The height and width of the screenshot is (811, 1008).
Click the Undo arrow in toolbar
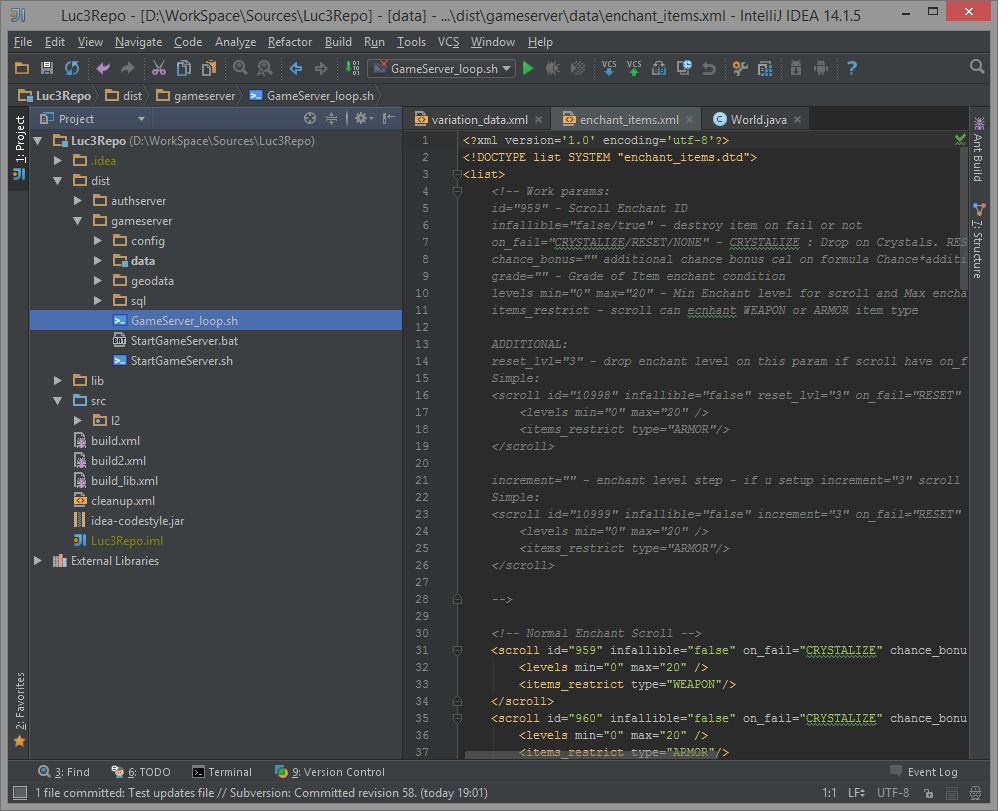(x=103, y=68)
